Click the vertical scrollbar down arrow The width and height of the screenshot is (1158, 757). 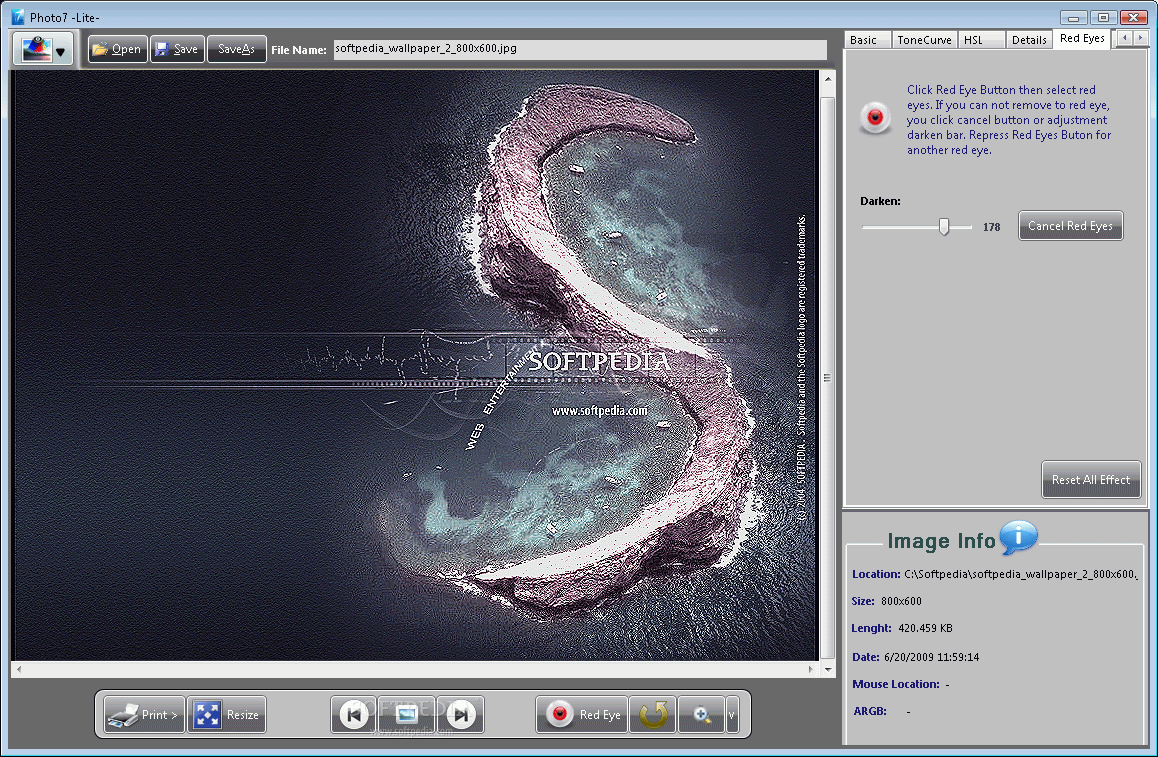click(x=828, y=669)
